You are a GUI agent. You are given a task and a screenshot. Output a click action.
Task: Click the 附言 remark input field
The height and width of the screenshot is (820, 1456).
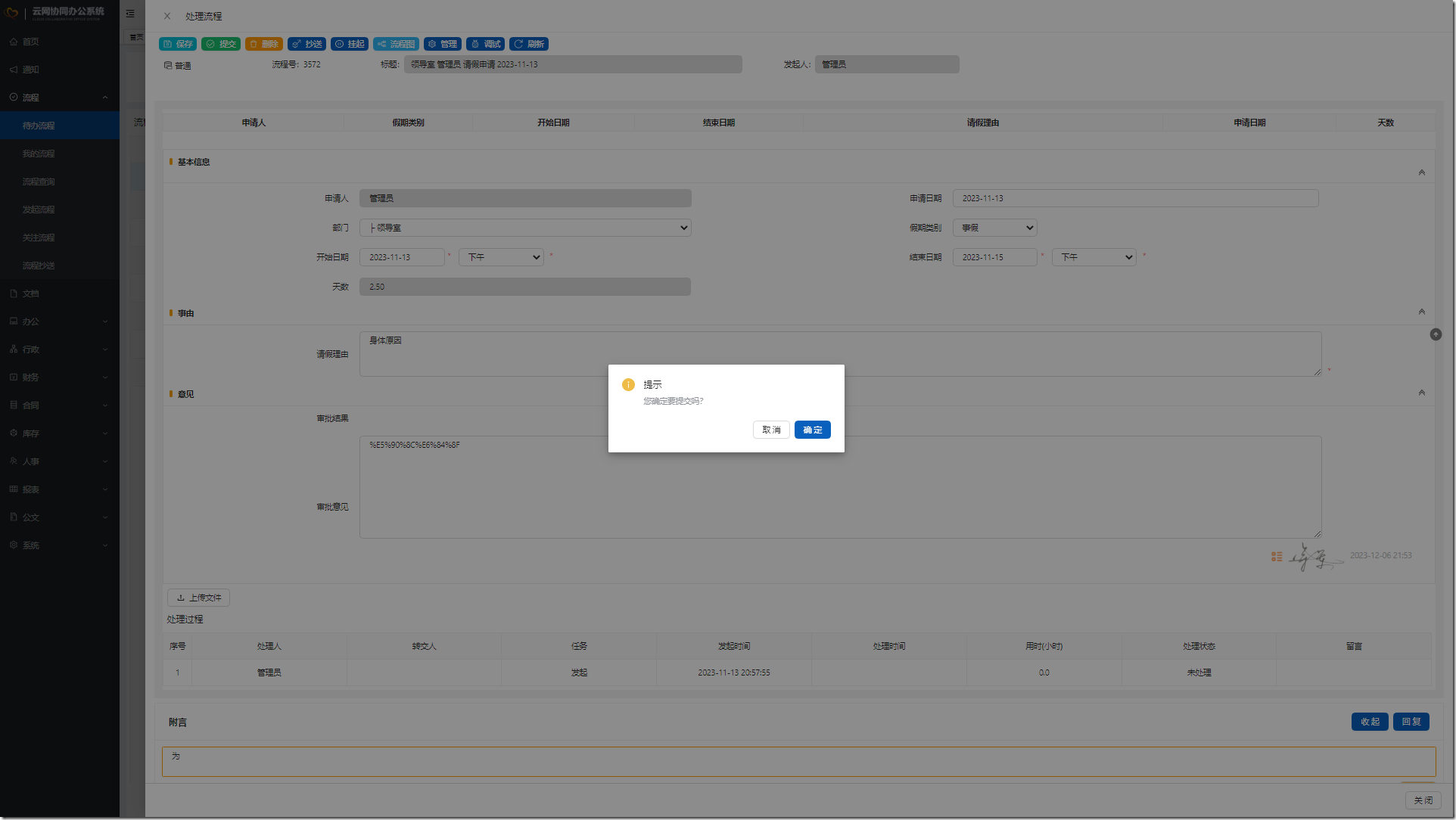point(798,762)
